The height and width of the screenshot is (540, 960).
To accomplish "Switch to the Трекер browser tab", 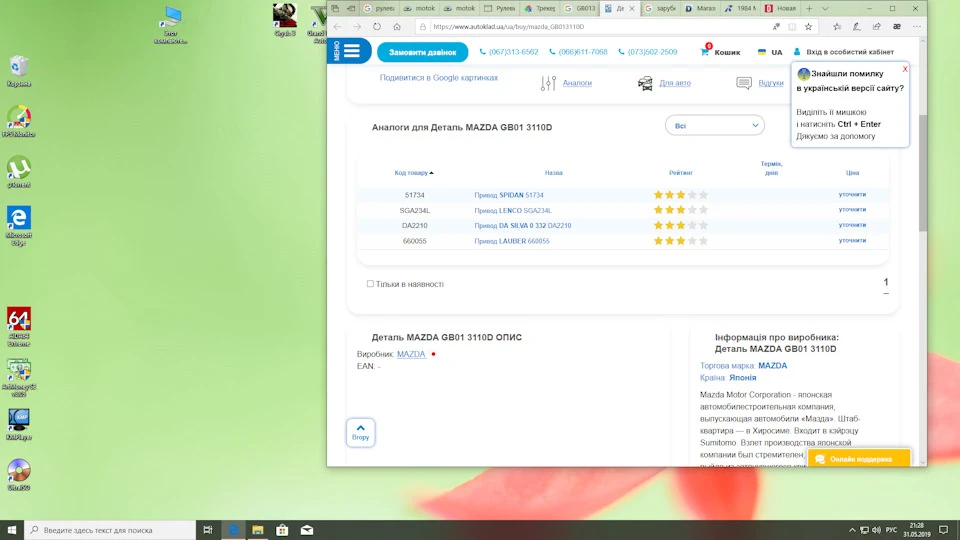I will pos(539,9).
